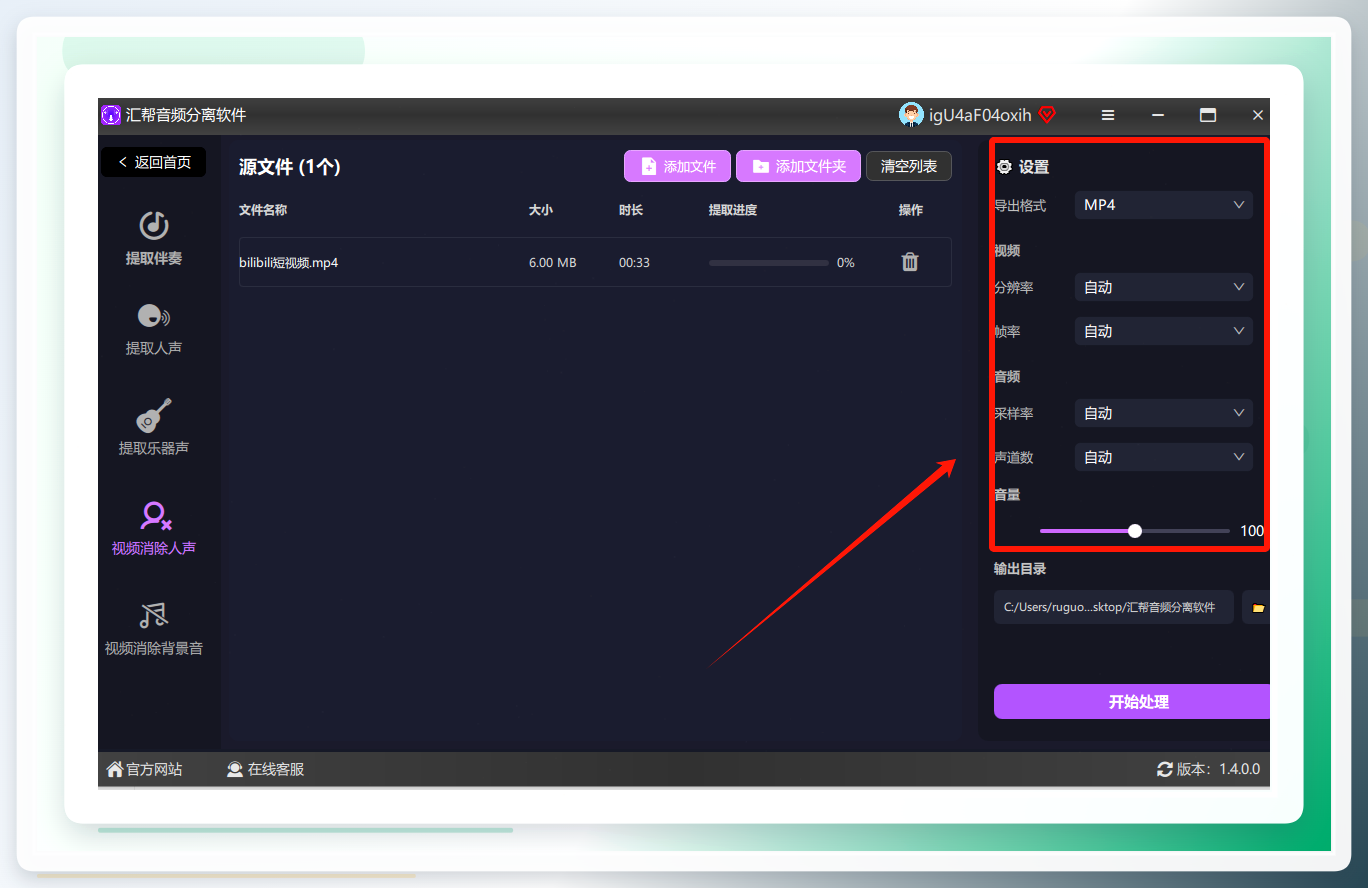Click the 时长 column header
Image resolution: width=1368 pixels, height=888 pixels.
pyautogui.click(x=631, y=210)
